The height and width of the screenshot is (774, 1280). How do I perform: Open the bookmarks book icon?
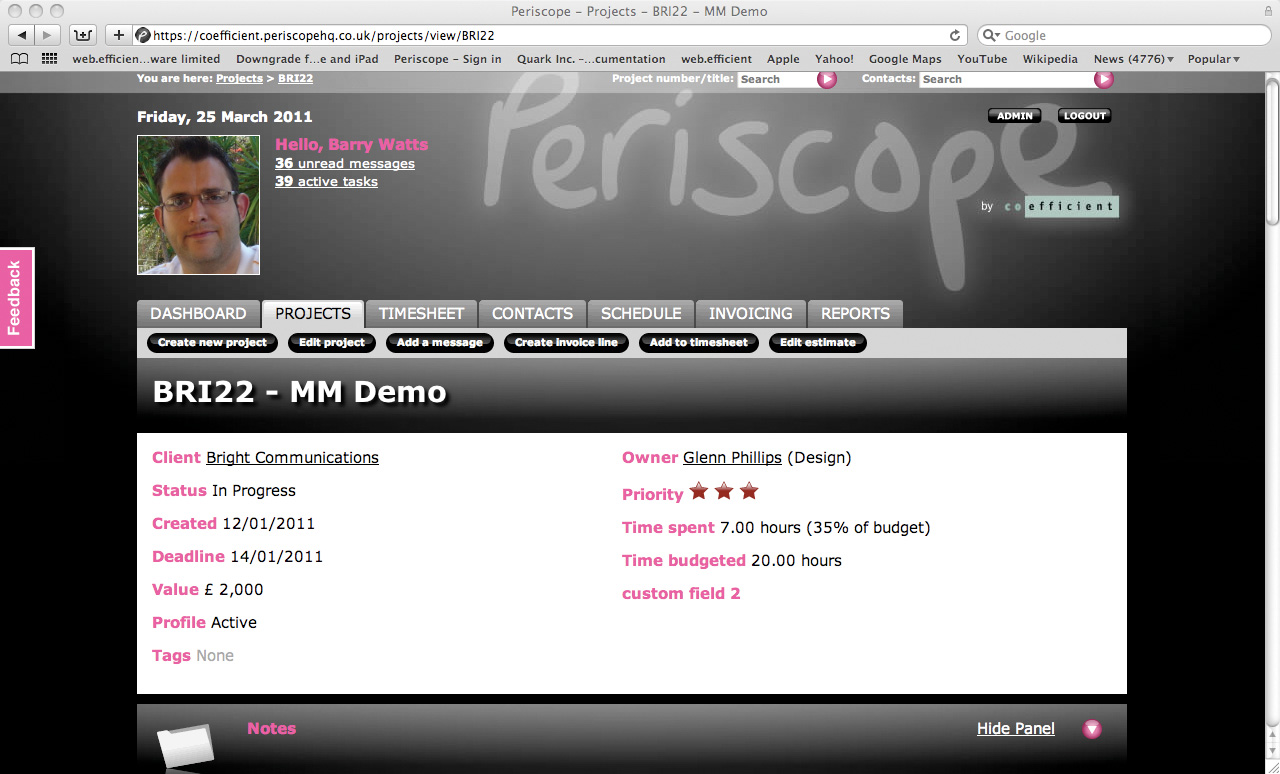(19, 59)
